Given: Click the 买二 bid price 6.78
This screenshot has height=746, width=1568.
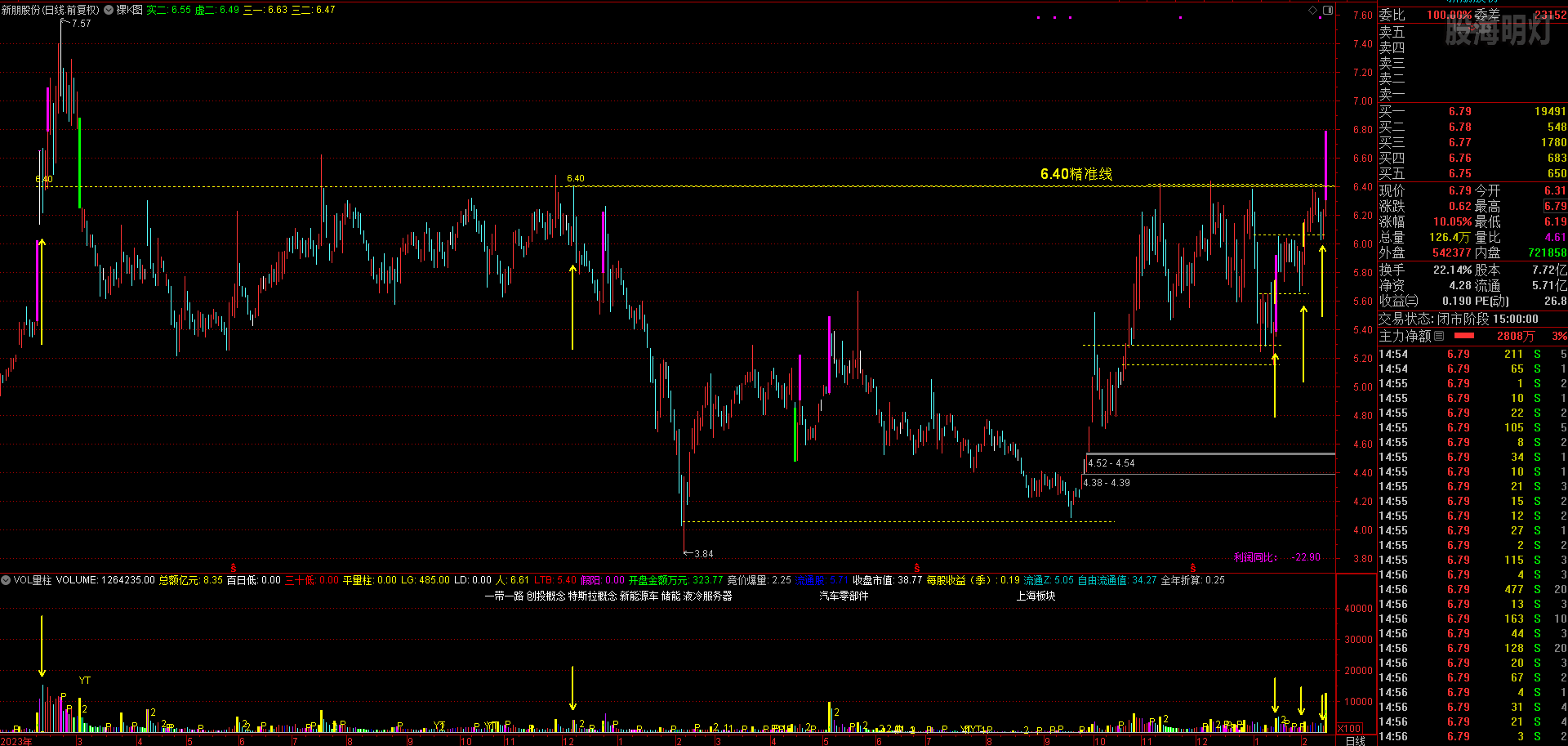Looking at the screenshot, I should (1460, 127).
